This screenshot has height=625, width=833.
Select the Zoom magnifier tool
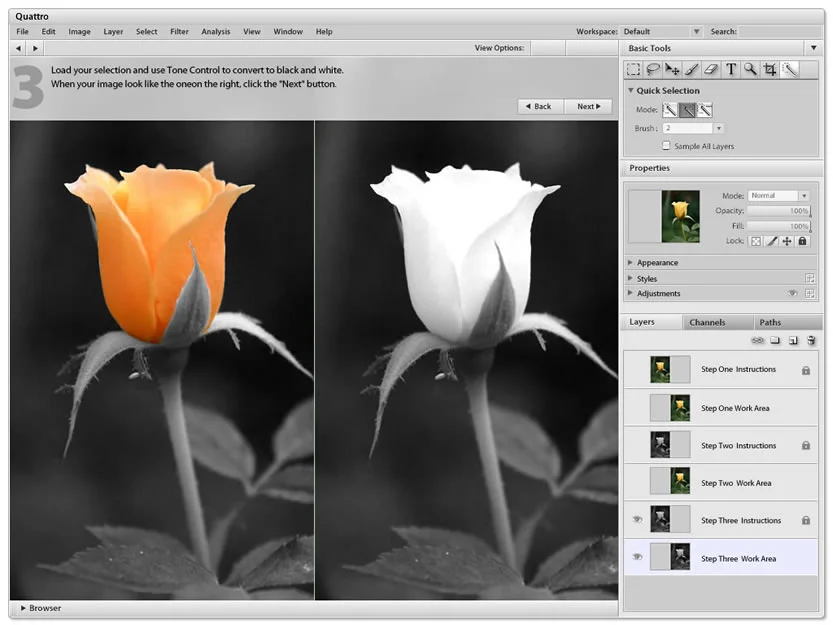pos(750,70)
